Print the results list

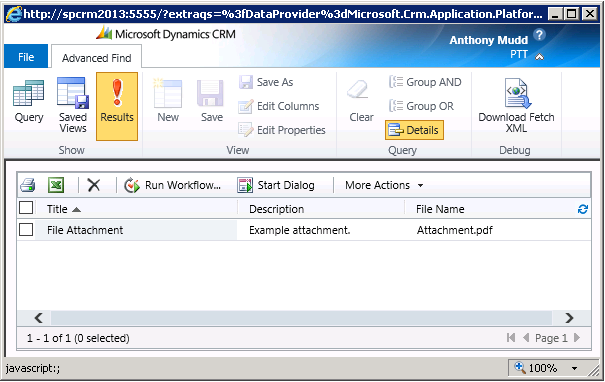(x=28, y=185)
